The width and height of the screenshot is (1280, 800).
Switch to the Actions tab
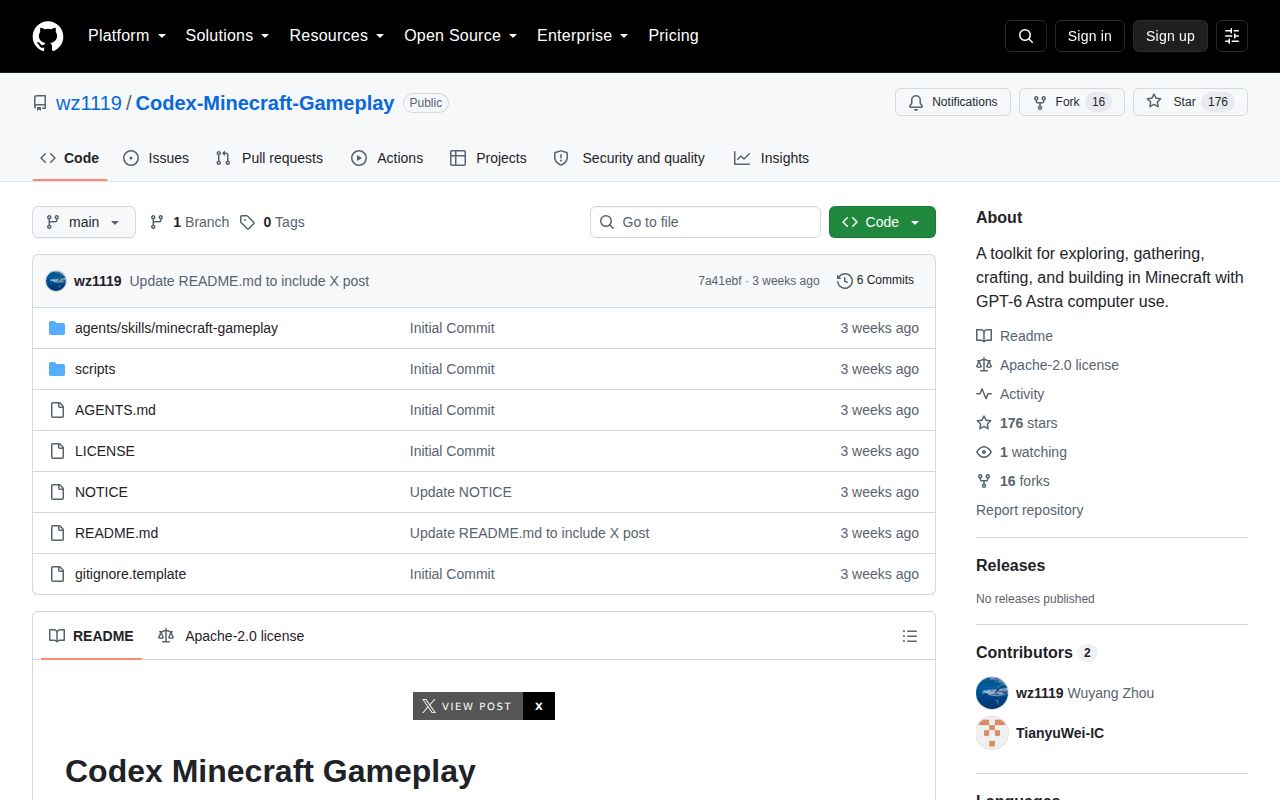387,158
